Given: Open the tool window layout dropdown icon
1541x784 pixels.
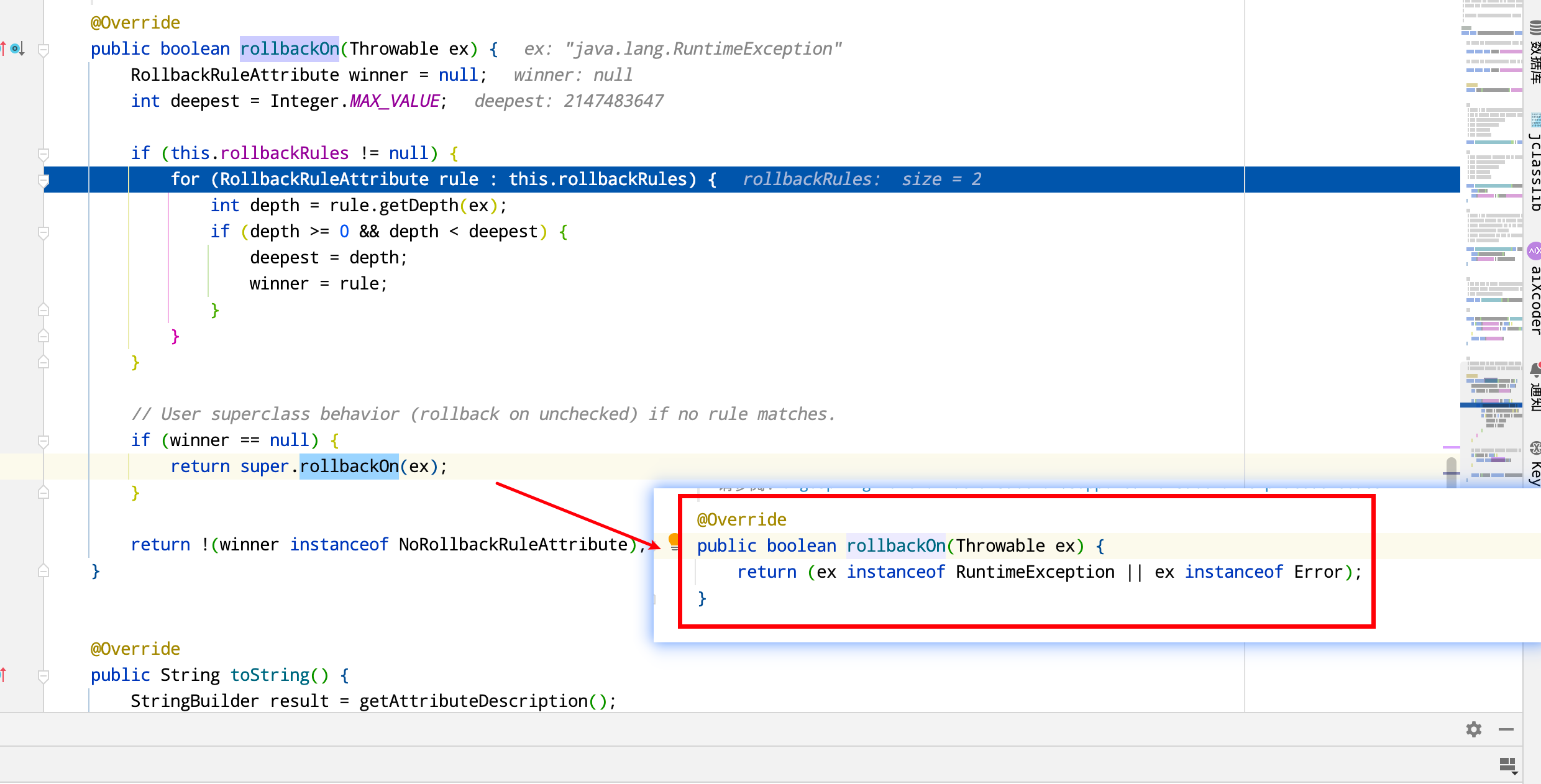Looking at the screenshot, I should click(1508, 765).
